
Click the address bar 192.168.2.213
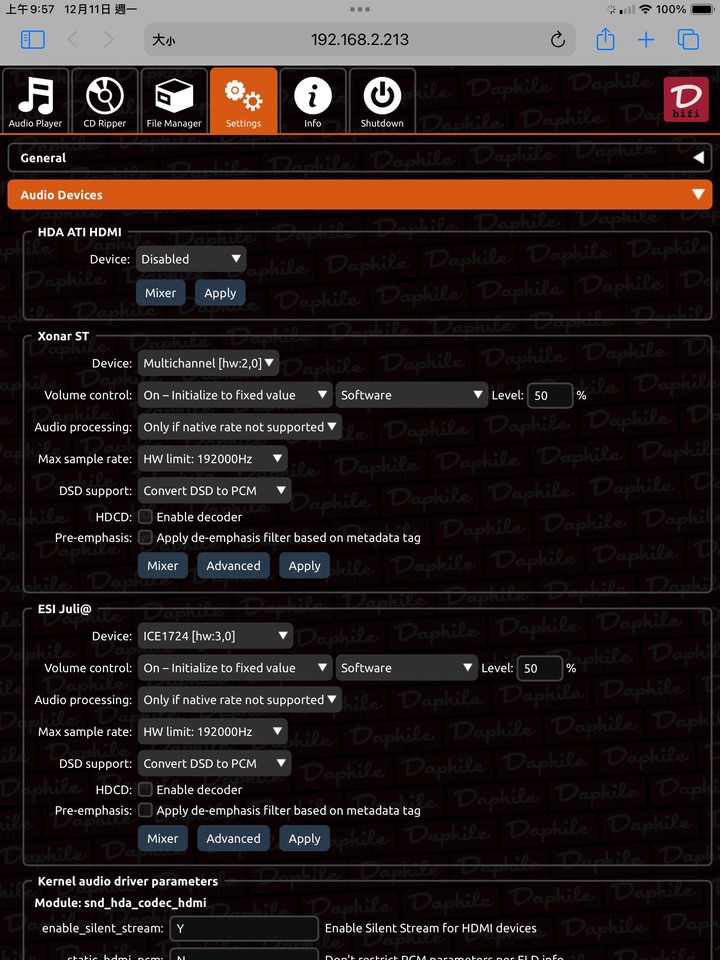pyautogui.click(x=359, y=40)
